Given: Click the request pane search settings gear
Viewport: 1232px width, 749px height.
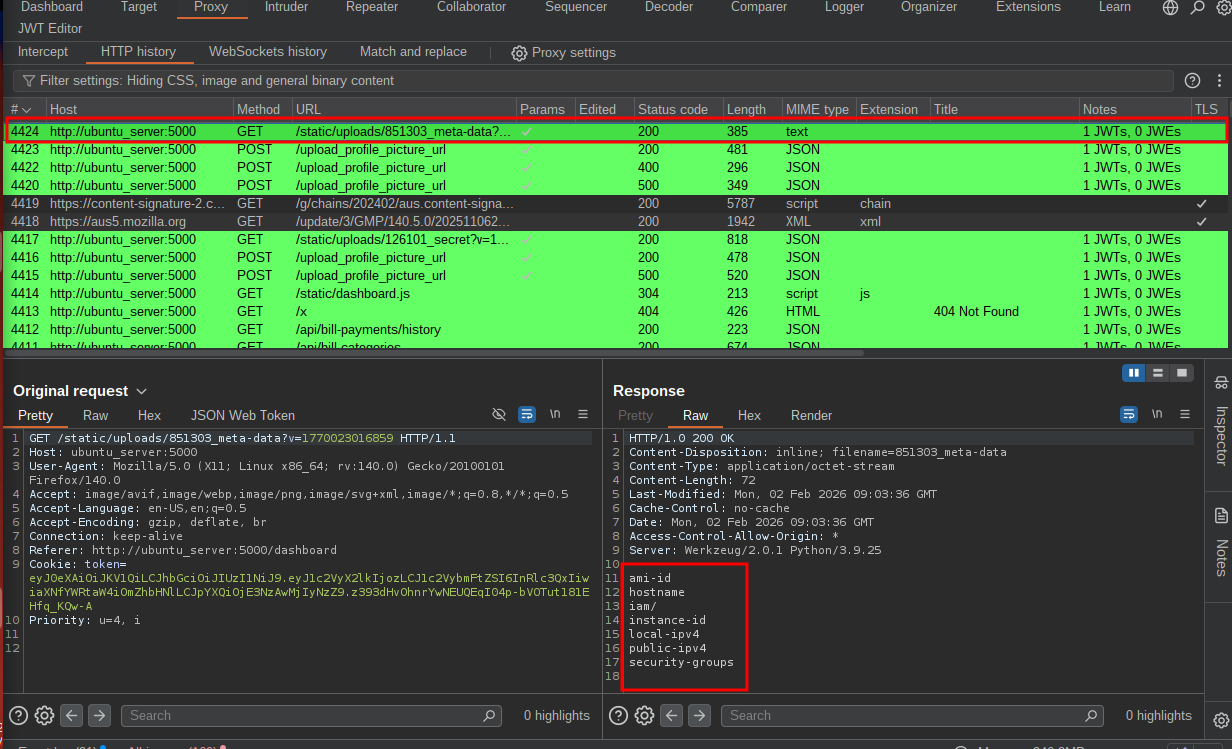Looking at the screenshot, I should coord(44,715).
